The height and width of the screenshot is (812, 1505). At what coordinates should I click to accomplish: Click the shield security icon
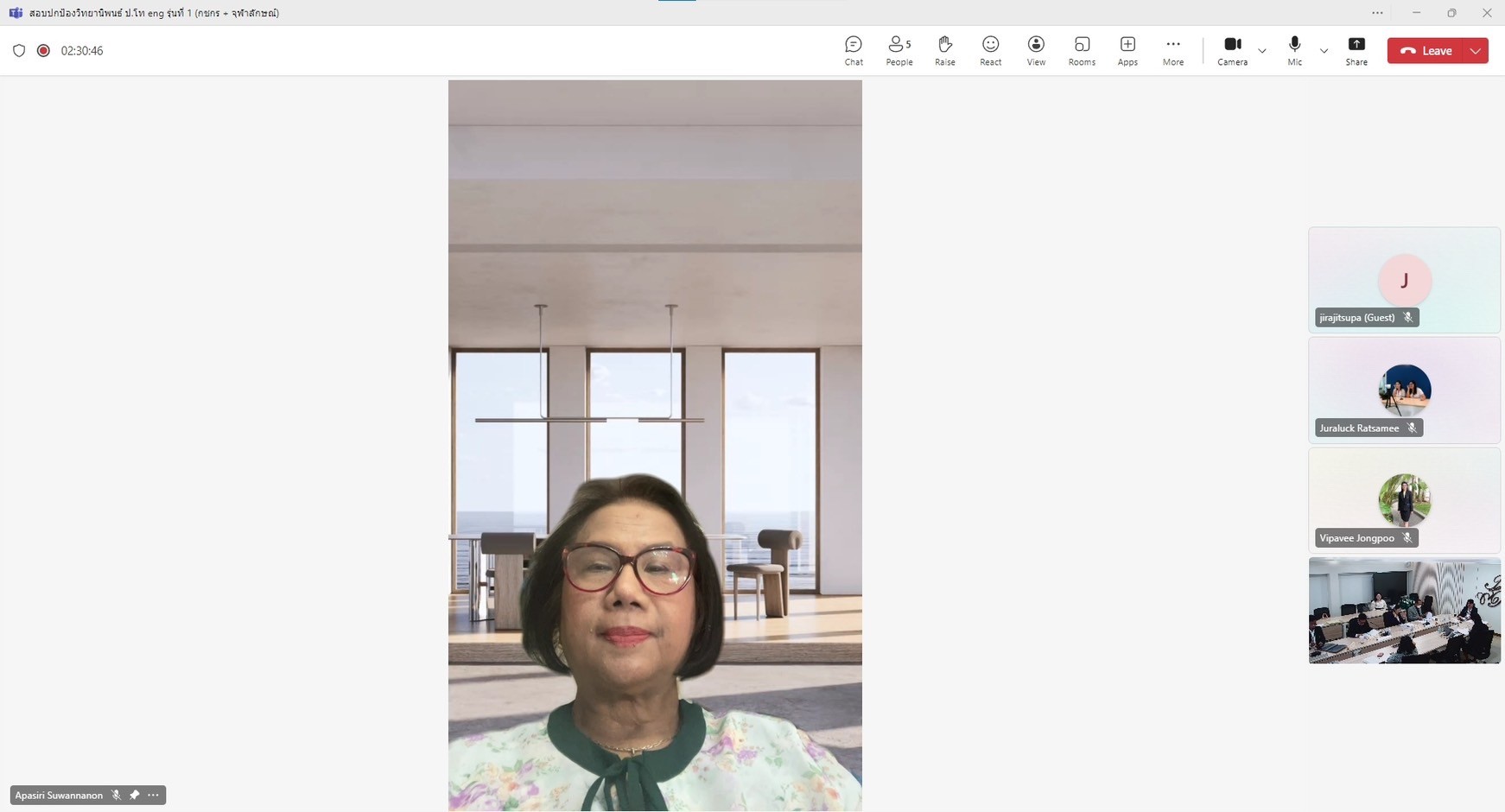coord(19,51)
